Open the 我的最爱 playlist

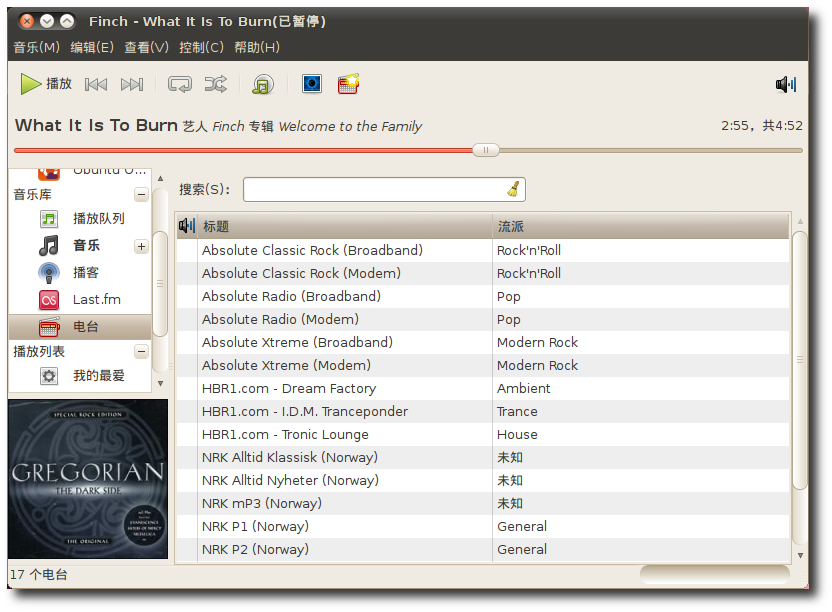pyautogui.click(x=80, y=376)
